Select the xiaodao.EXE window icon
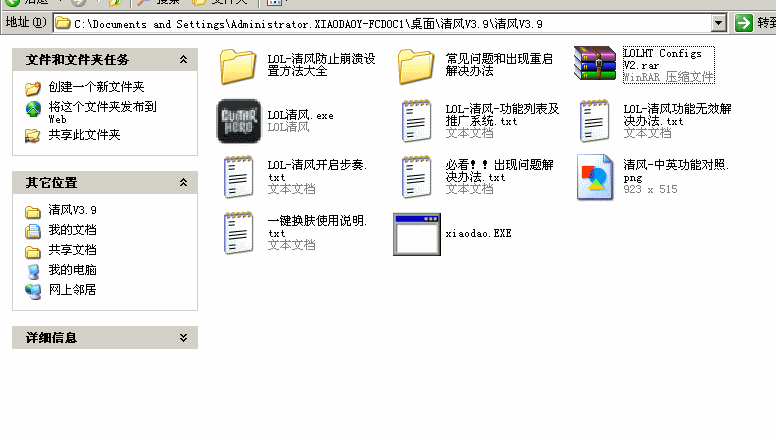 (417, 235)
